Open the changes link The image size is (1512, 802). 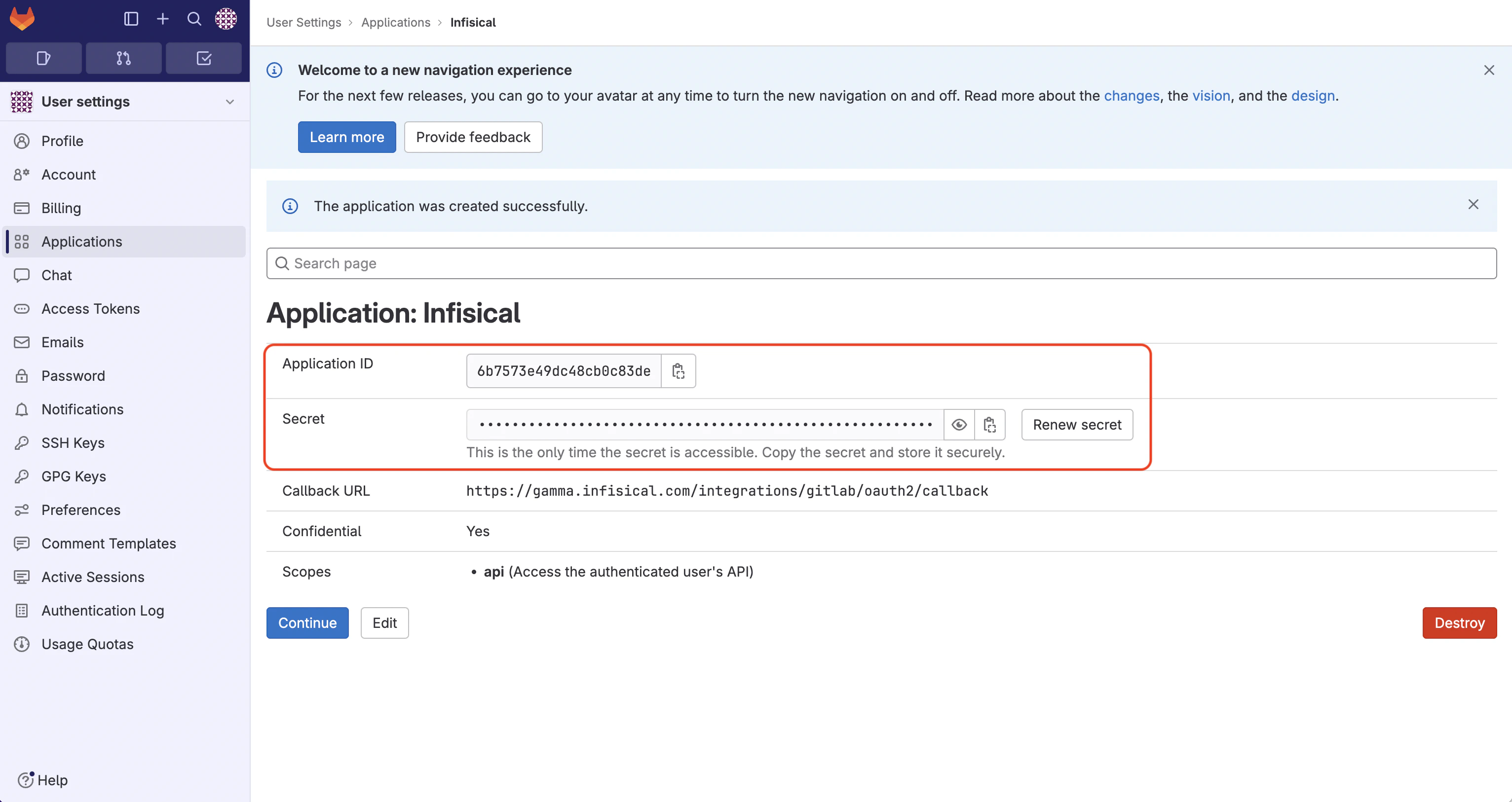(1132, 96)
